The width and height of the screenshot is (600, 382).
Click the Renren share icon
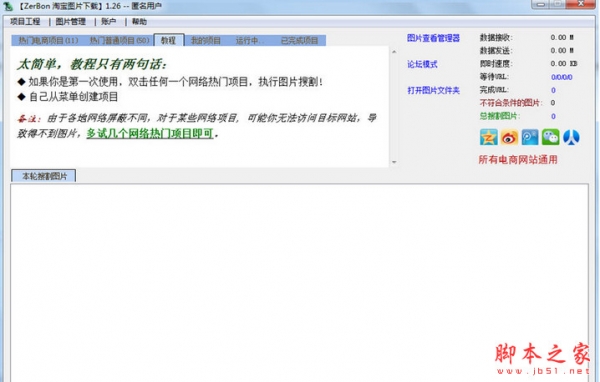571,137
